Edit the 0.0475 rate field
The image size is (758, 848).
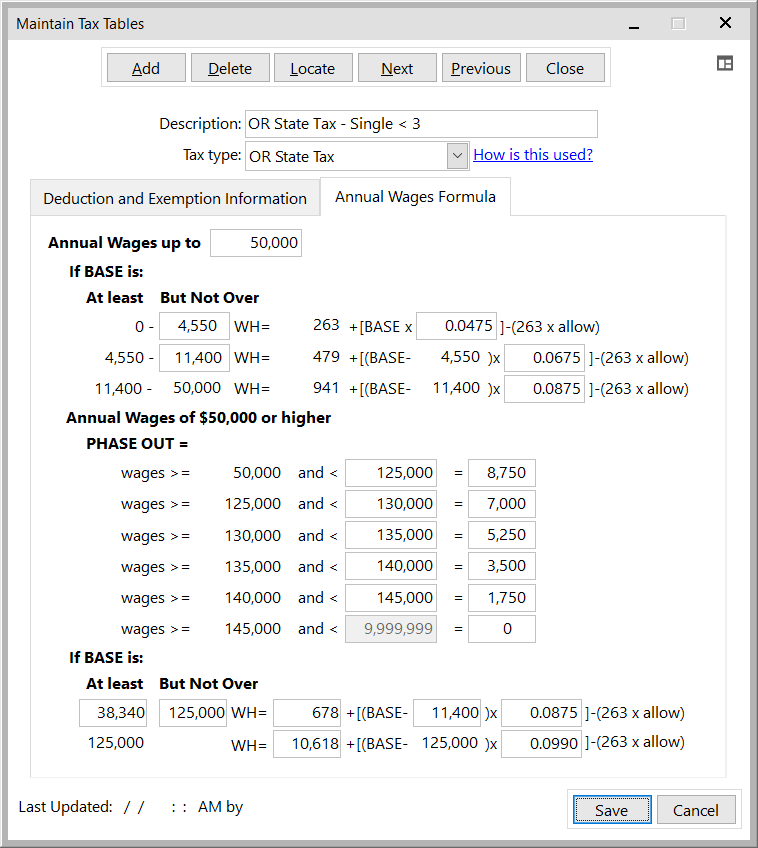click(456, 326)
